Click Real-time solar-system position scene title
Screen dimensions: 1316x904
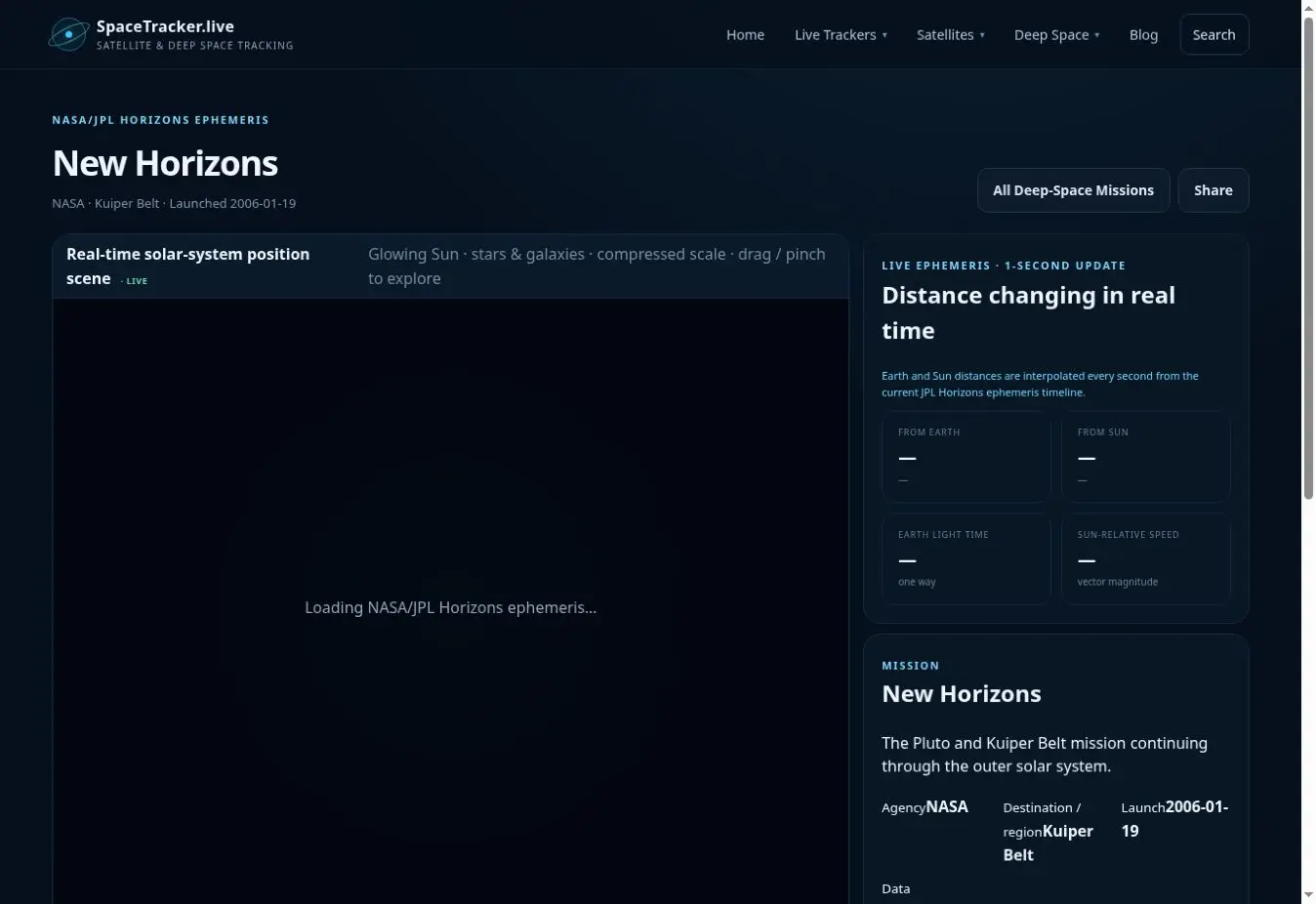[187, 266]
